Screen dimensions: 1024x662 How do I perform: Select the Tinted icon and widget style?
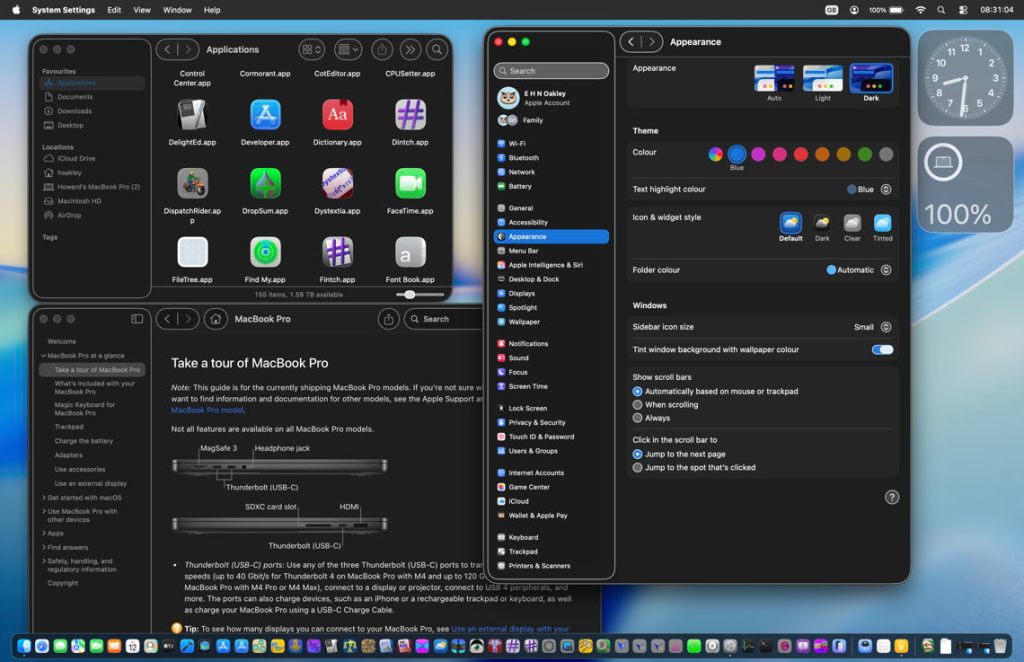coord(882,223)
